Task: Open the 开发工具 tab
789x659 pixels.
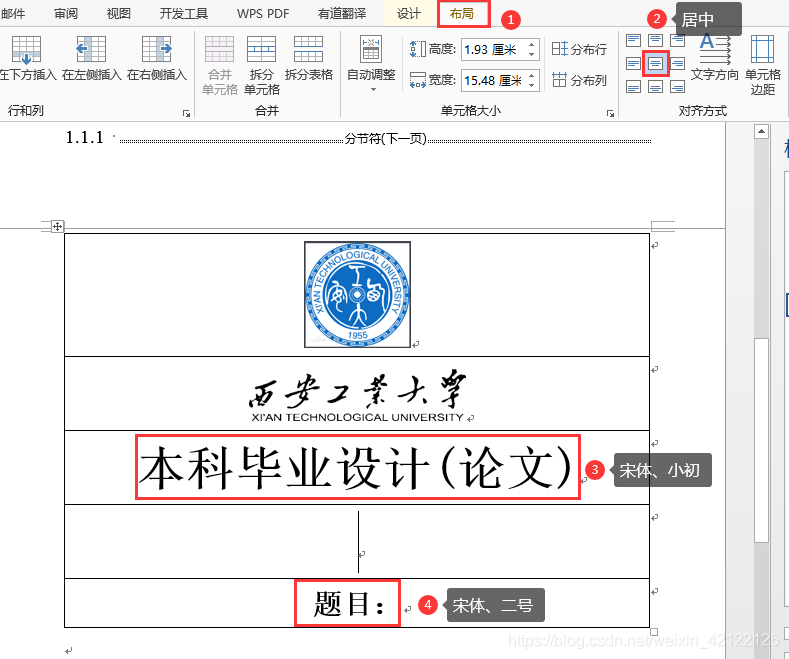Action: click(184, 13)
